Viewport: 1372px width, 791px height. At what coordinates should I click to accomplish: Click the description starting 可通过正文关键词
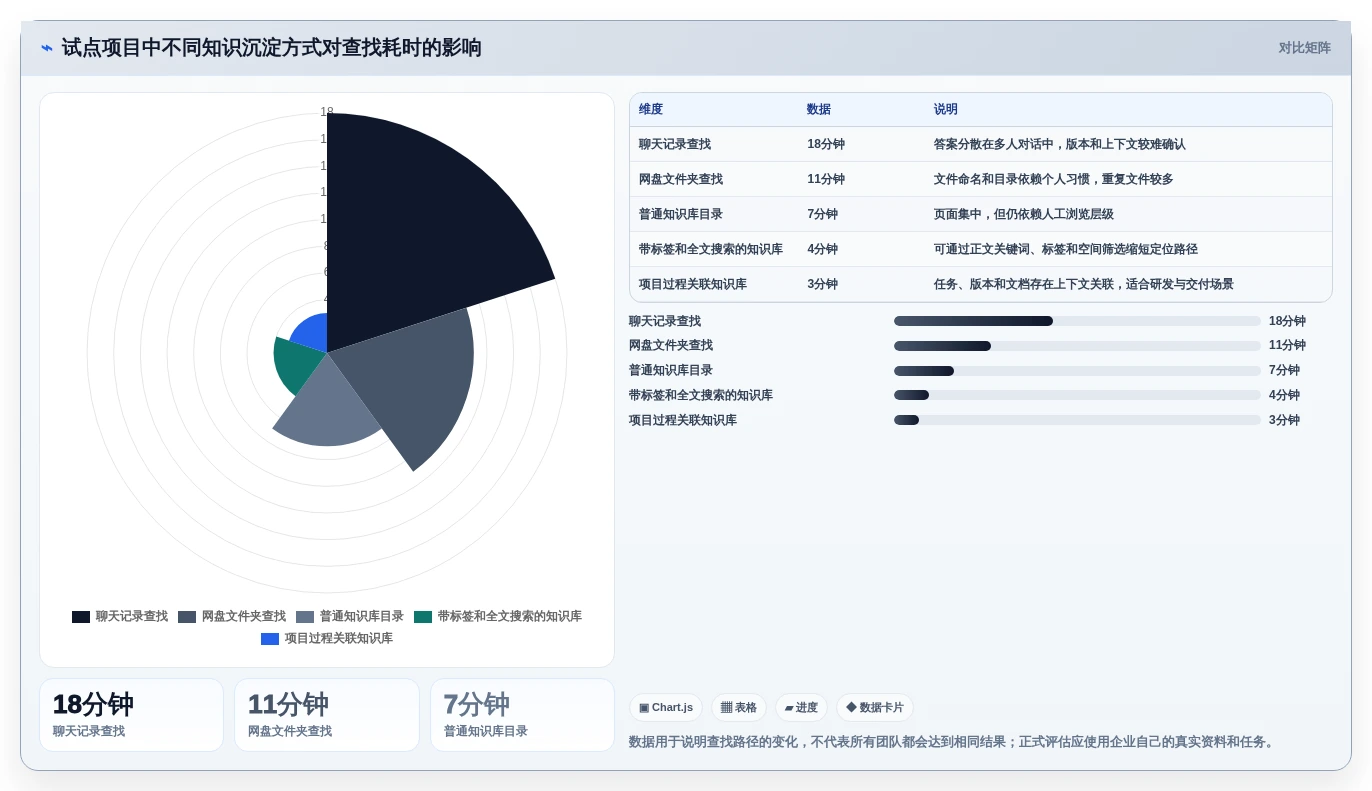(1066, 249)
